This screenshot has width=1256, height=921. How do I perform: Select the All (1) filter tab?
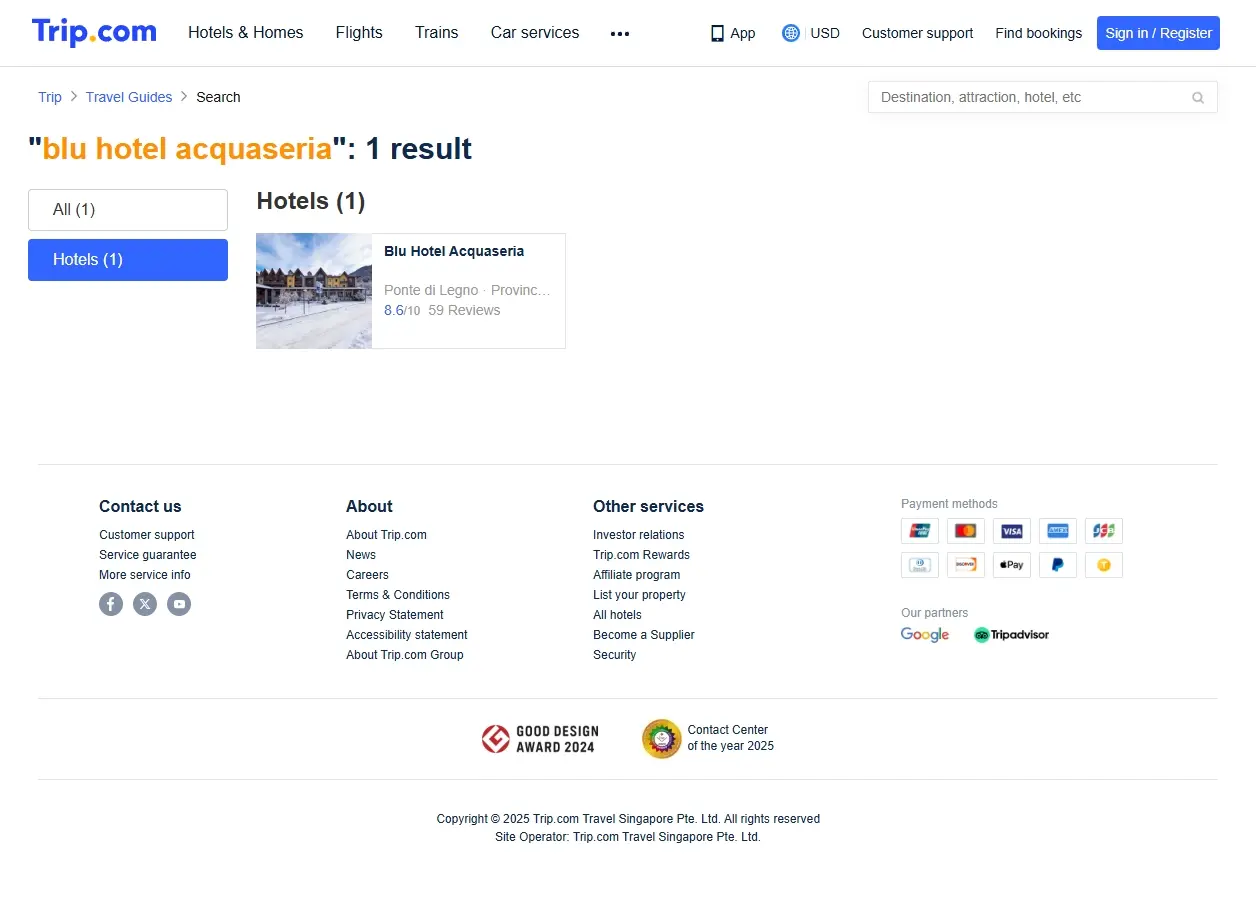tap(128, 210)
